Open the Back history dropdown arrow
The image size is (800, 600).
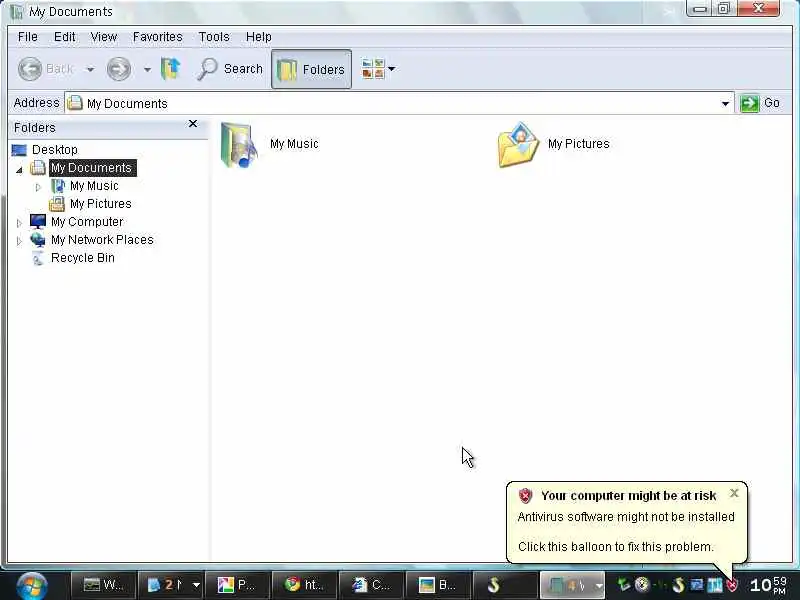click(90, 69)
